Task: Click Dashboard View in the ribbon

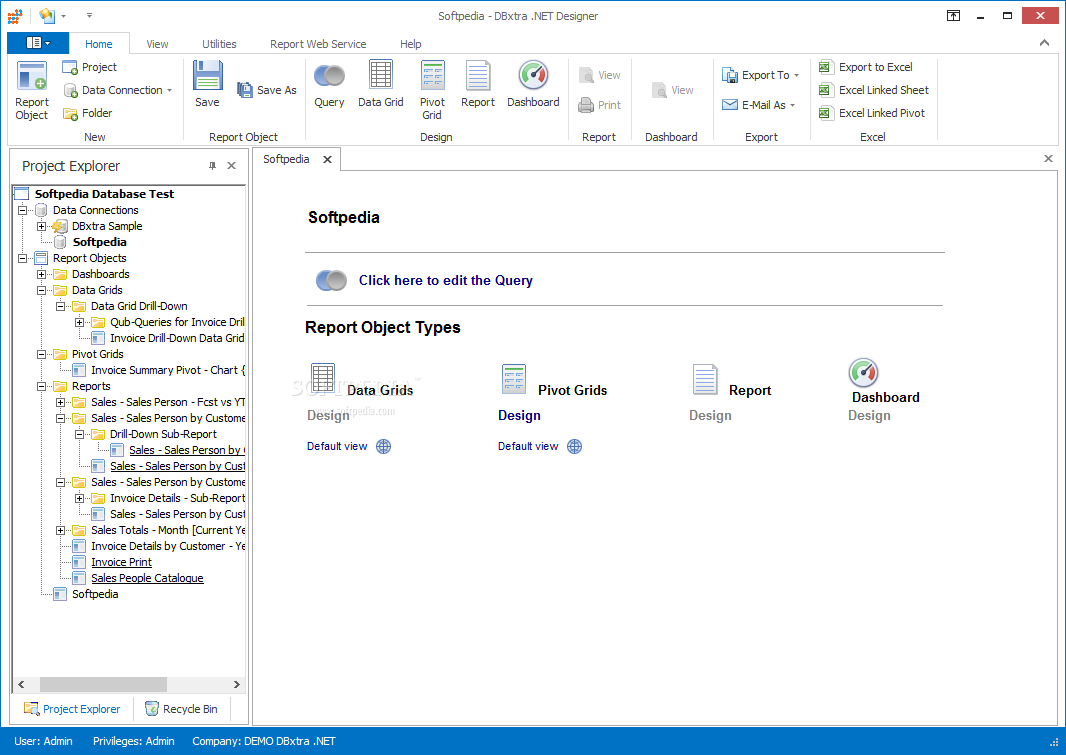Action: click(672, 90)
